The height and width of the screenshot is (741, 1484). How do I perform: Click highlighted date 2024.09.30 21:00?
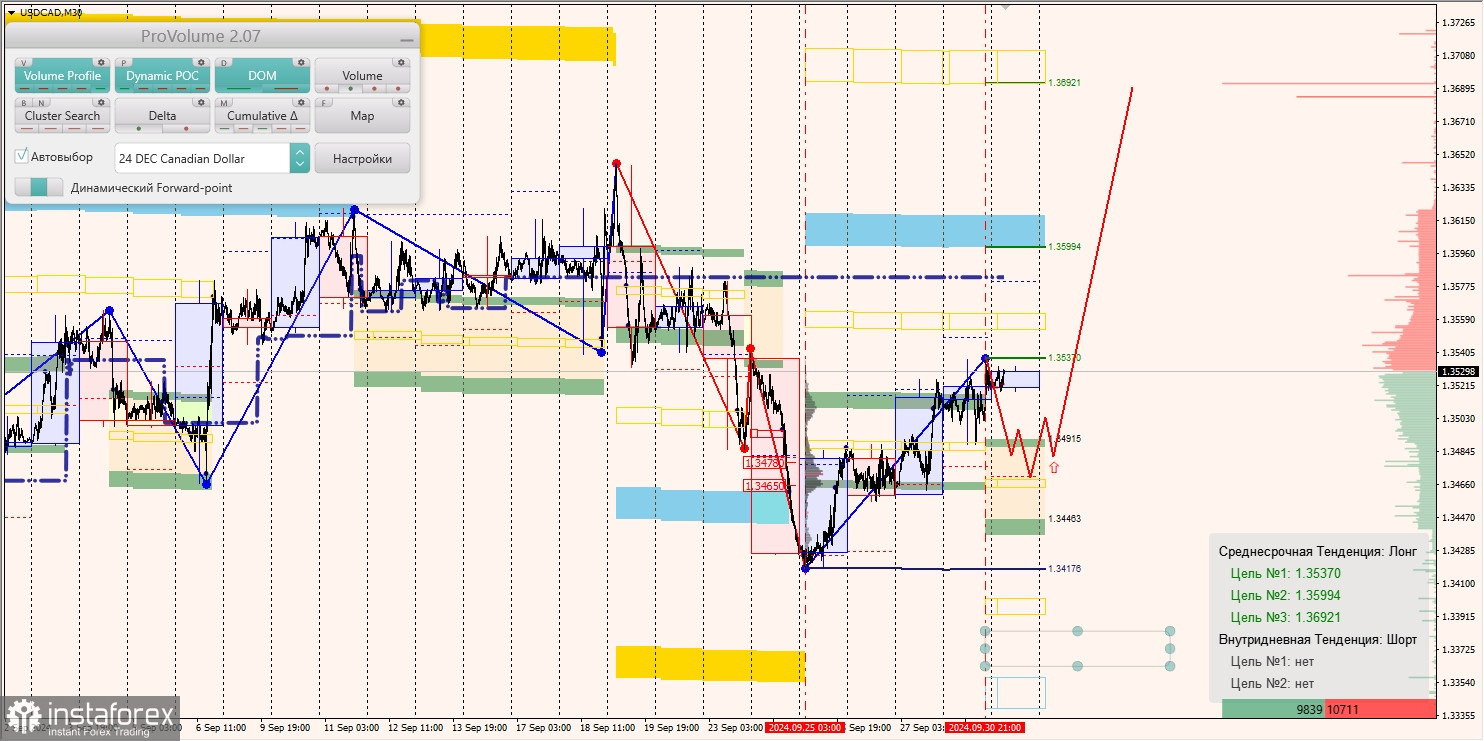[984, 728]
